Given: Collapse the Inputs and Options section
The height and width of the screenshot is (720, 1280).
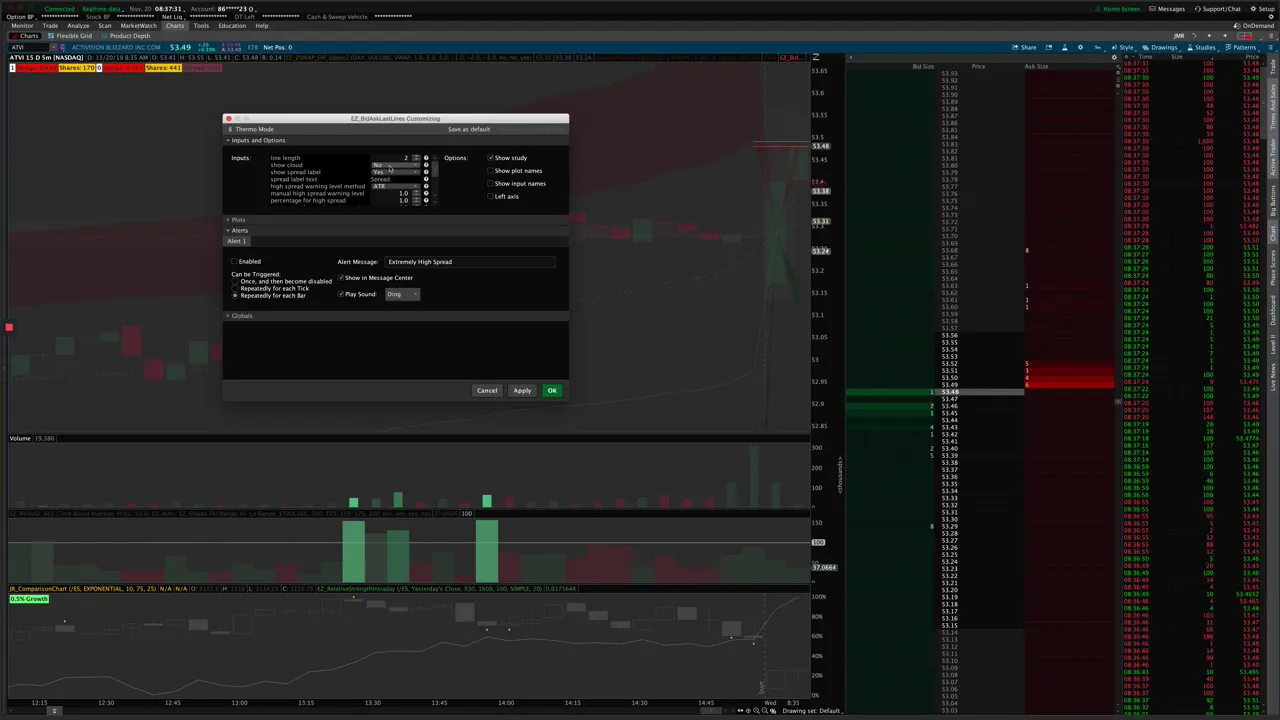Looking at the screenshot, I should pos(228,140).
